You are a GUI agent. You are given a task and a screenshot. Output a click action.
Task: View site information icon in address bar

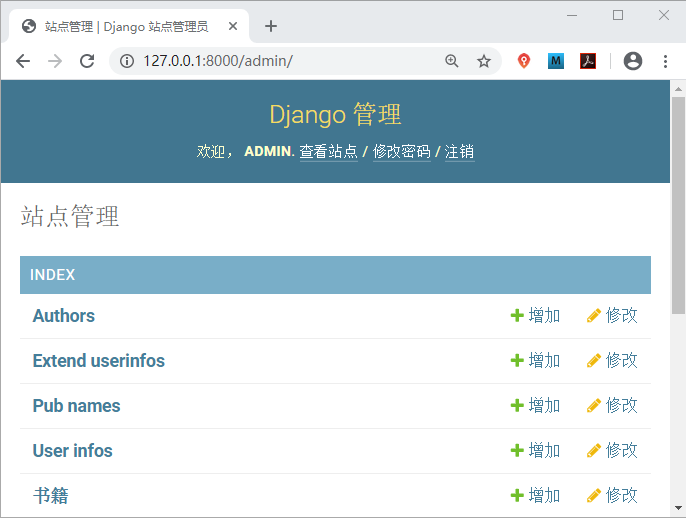(x=127, y=61)
